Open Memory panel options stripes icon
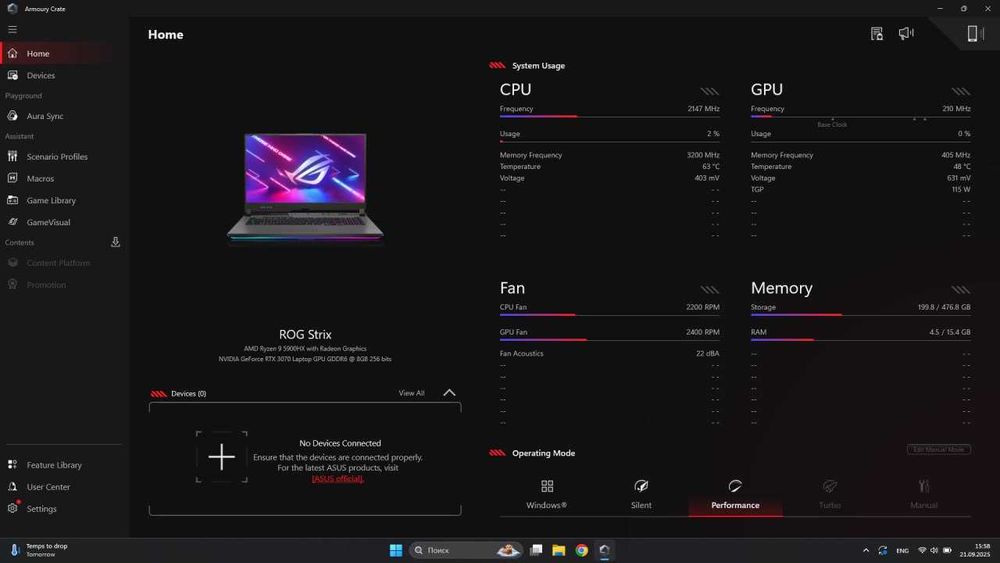 [961, 289]
